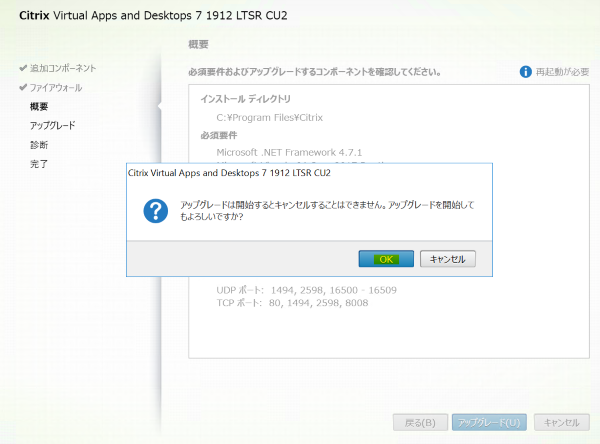
Task: Select ファイアウォール step in sidebar
Action: point(56,88)
